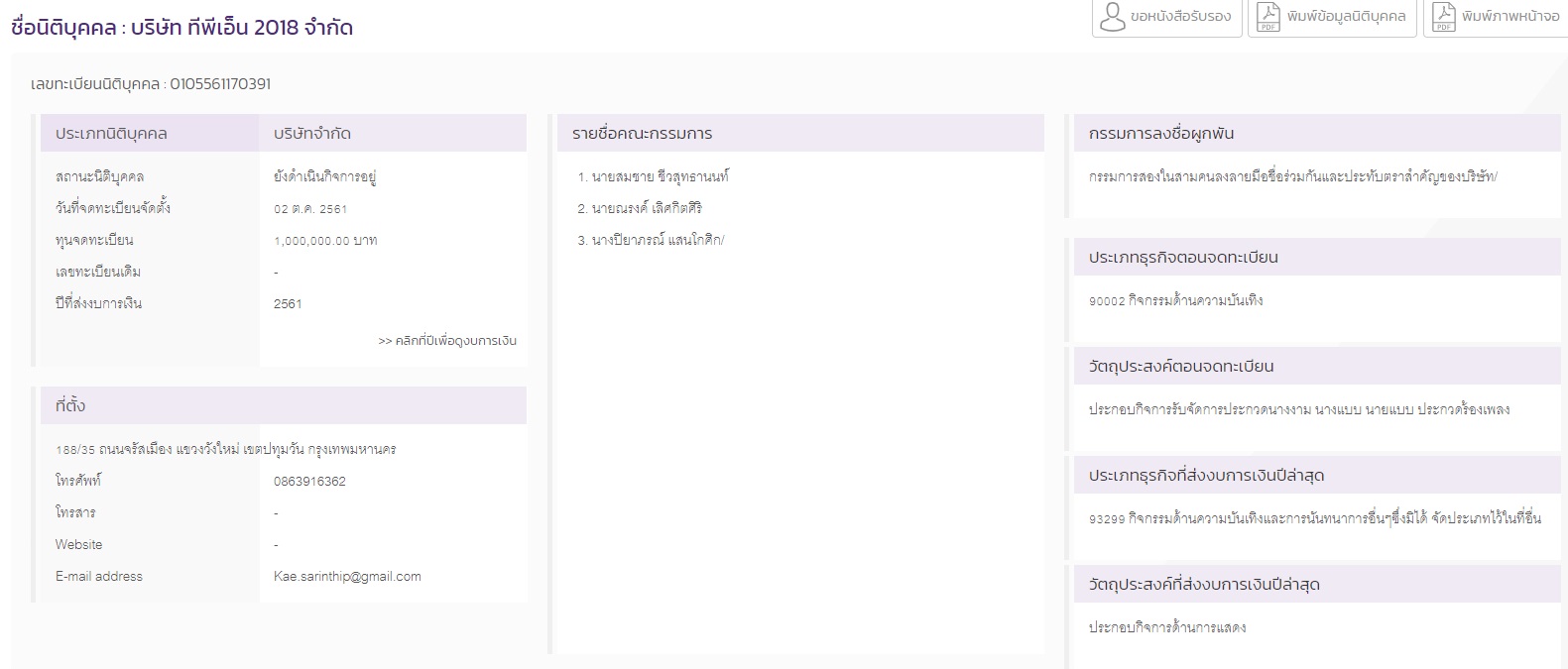
Task: Click the ที่ตั้ง address section header
Action: [70, 405]
